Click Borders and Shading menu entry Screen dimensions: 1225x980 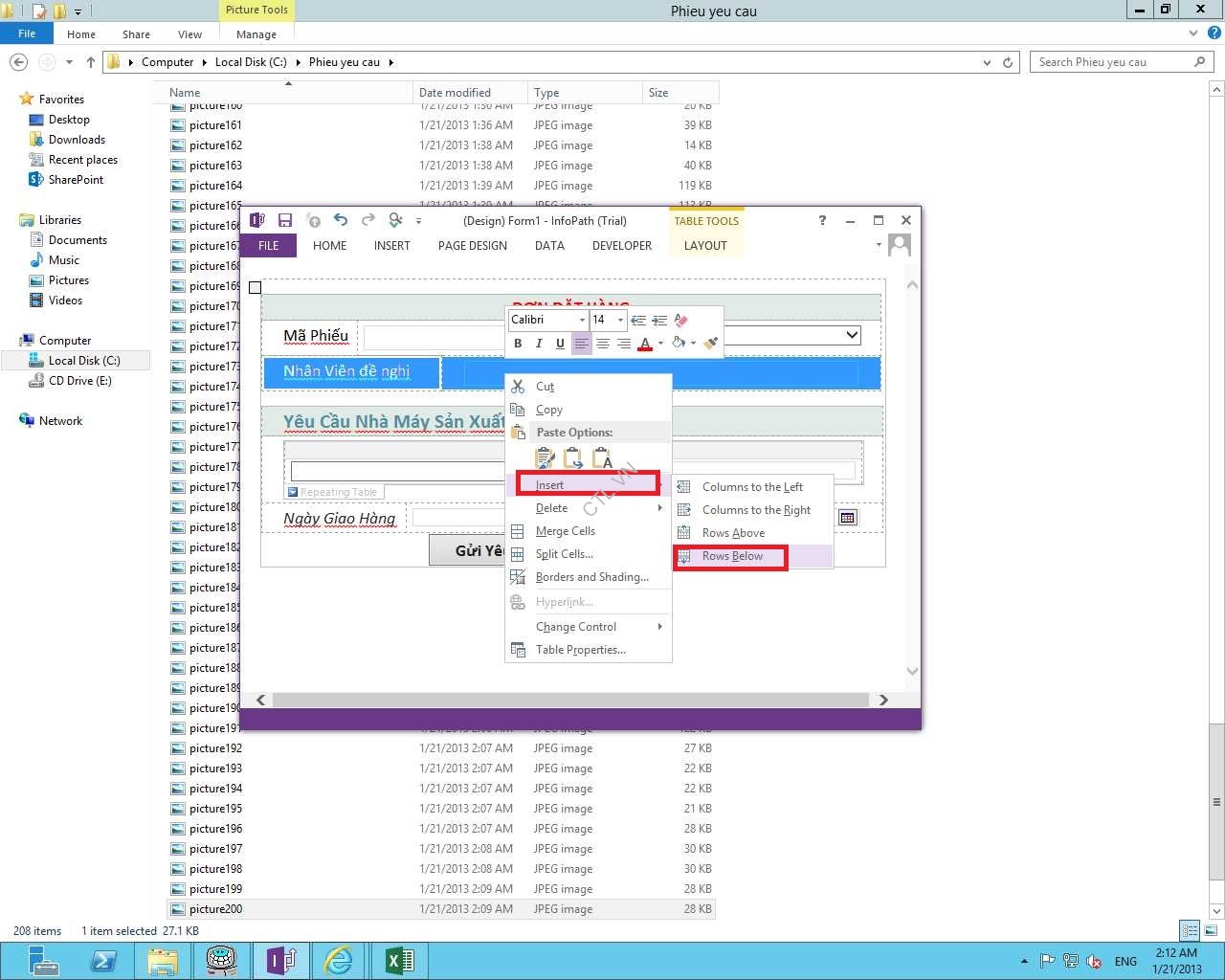coord(591,577)
